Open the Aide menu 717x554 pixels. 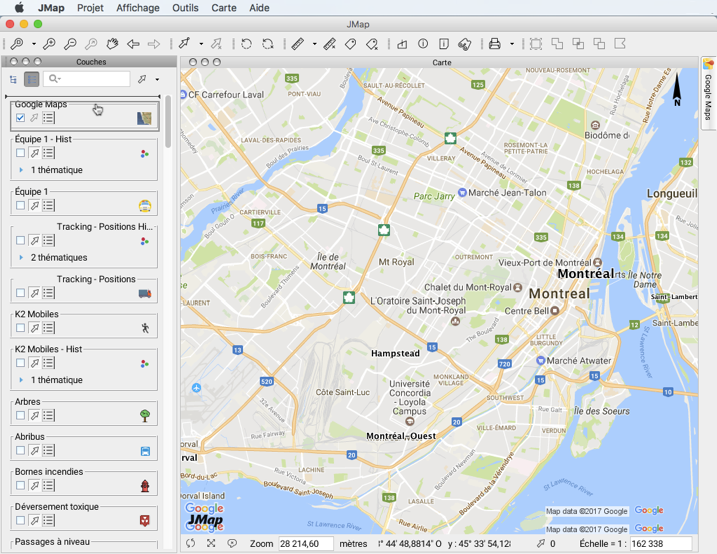259,8
